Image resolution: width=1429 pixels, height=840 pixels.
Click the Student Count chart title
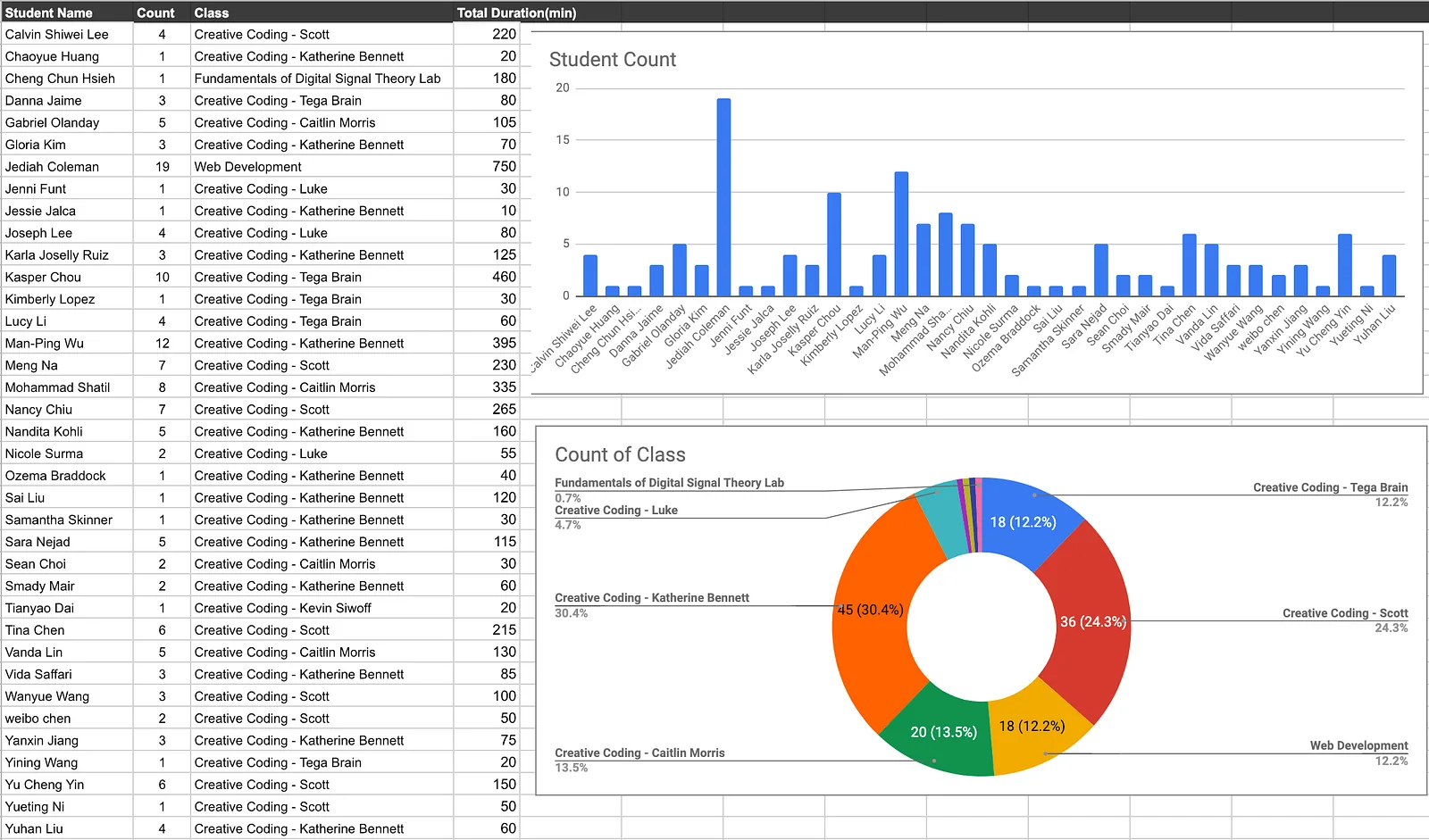click(613, 60)
